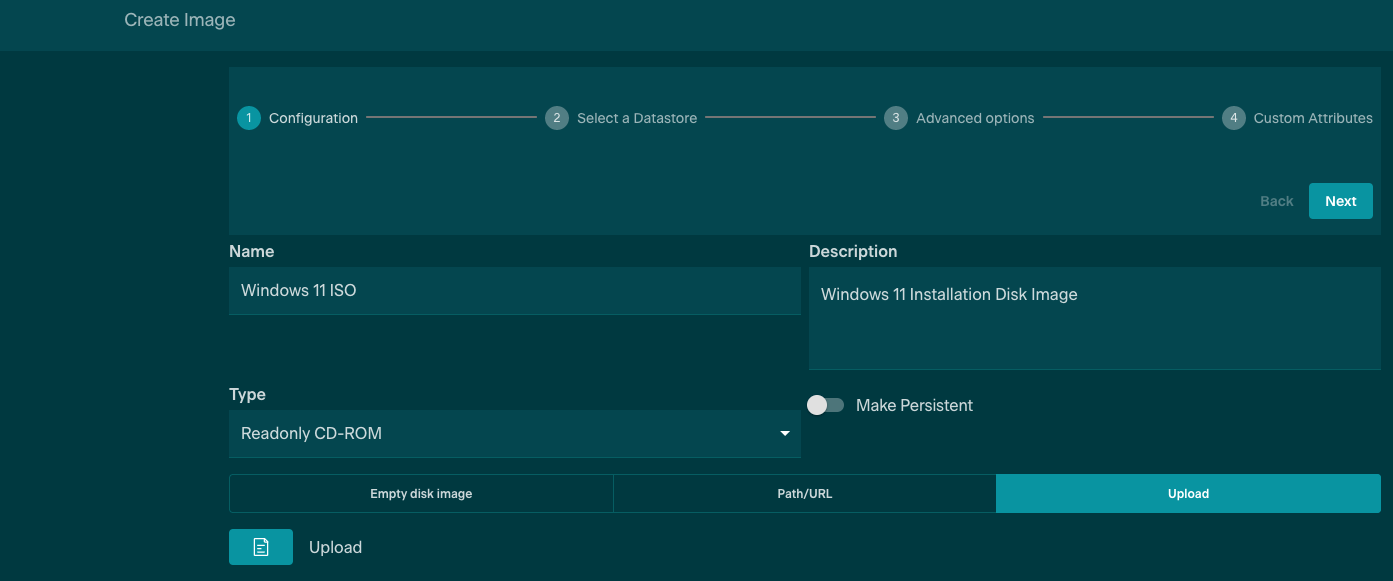Select the Empty disk image tab

pyautogui.click(x=421, y=493)
